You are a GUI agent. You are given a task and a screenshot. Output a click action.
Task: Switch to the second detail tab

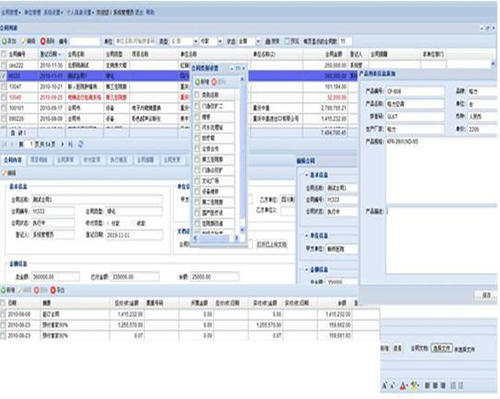tap(39, 160)
